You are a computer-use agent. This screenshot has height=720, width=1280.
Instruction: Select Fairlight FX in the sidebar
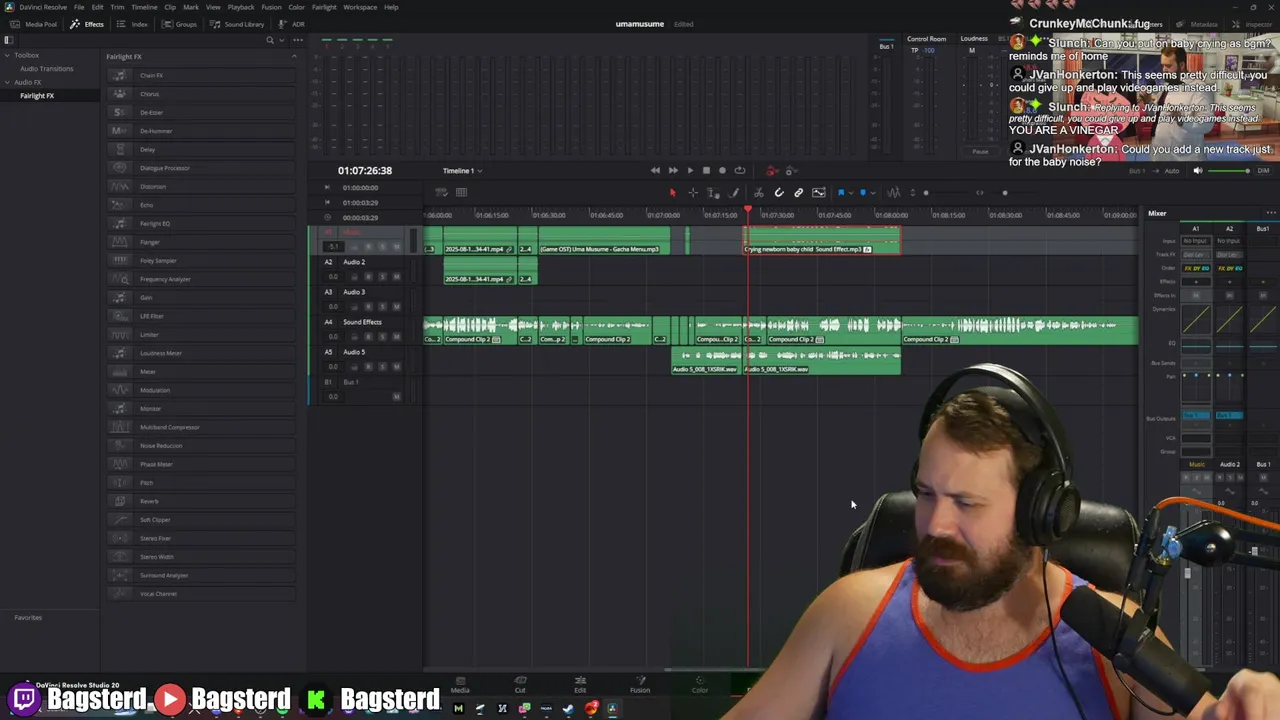(37, 96)
